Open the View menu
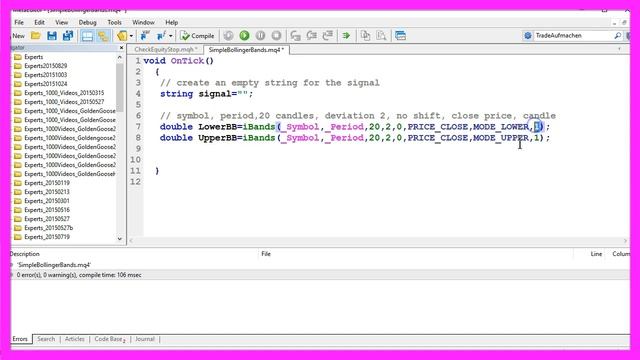Image resolution: width=640 pixels, height=360 pixels. click(62, 22)
